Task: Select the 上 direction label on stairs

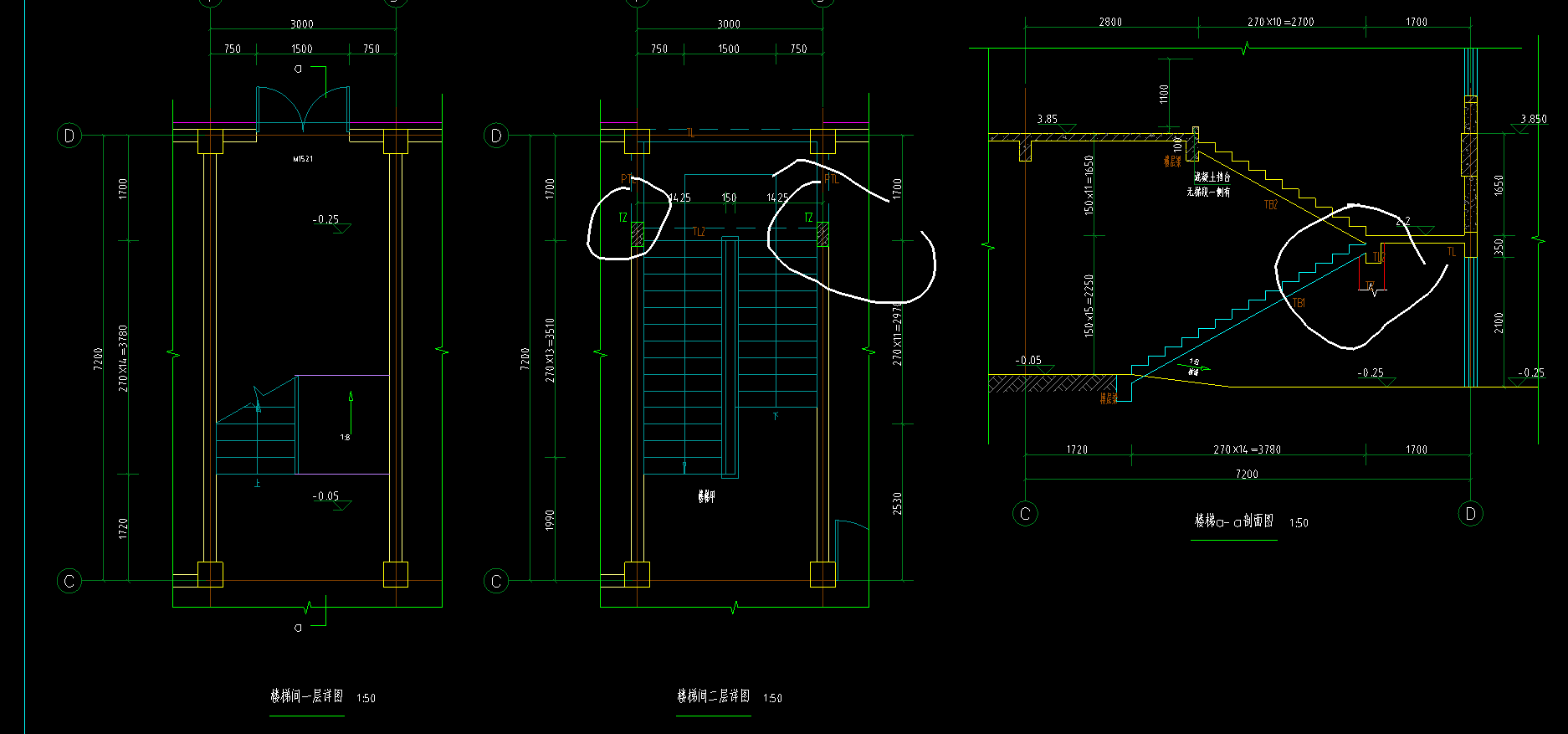Action: coord(257,483)
